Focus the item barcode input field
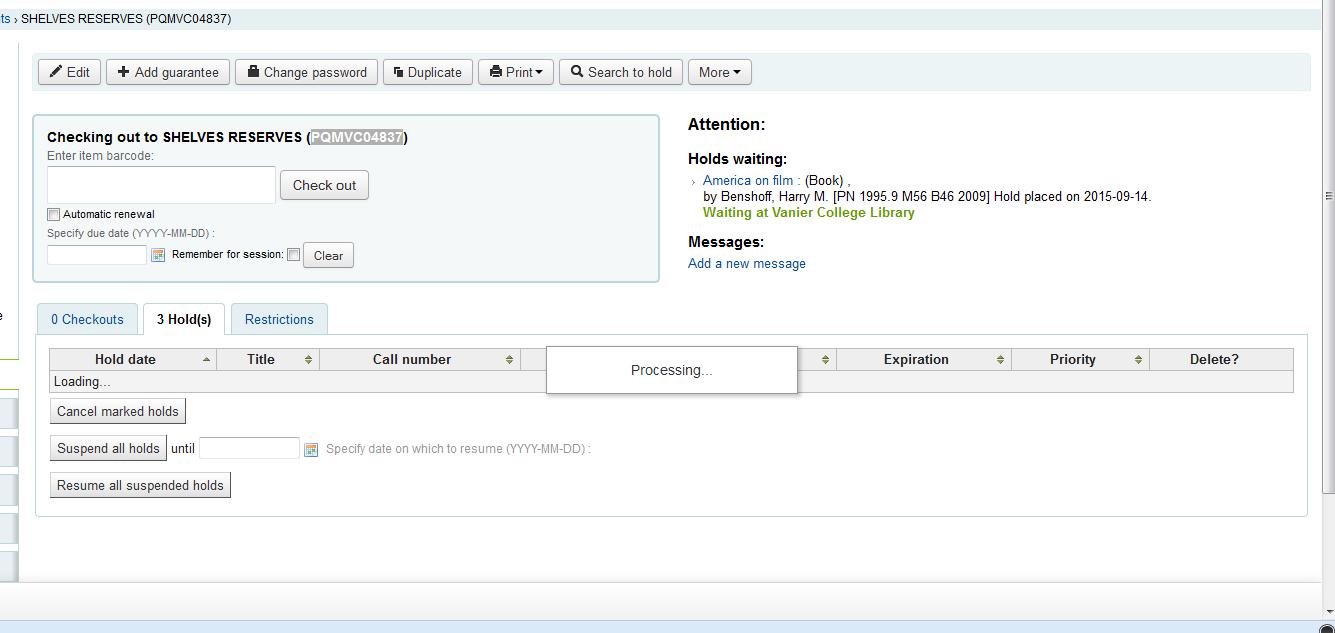The height and width of the screenshot is (633, 1335). [x=161, y=185]
